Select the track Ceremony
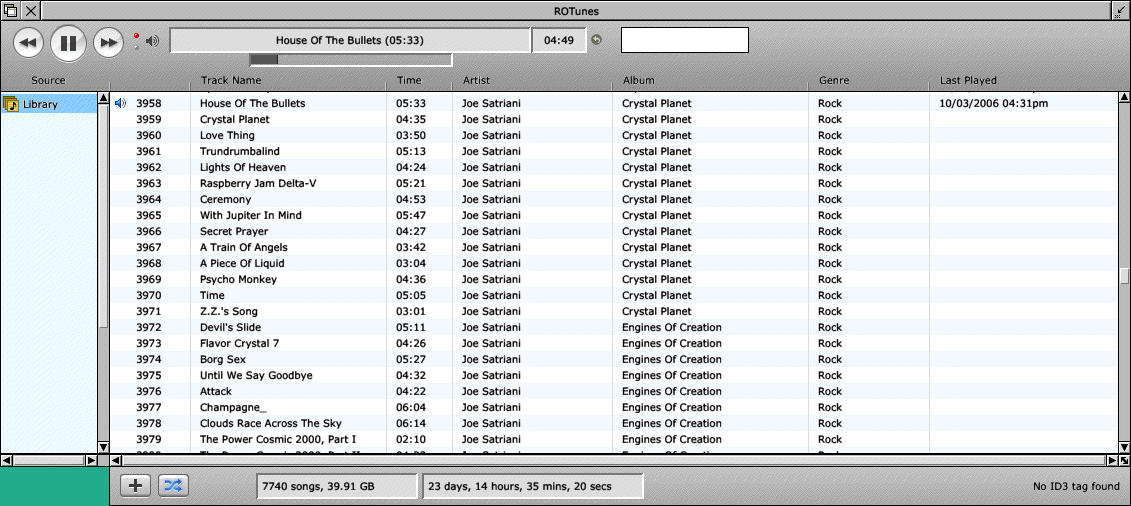1131x506 pixels. [x=225, y=199]
